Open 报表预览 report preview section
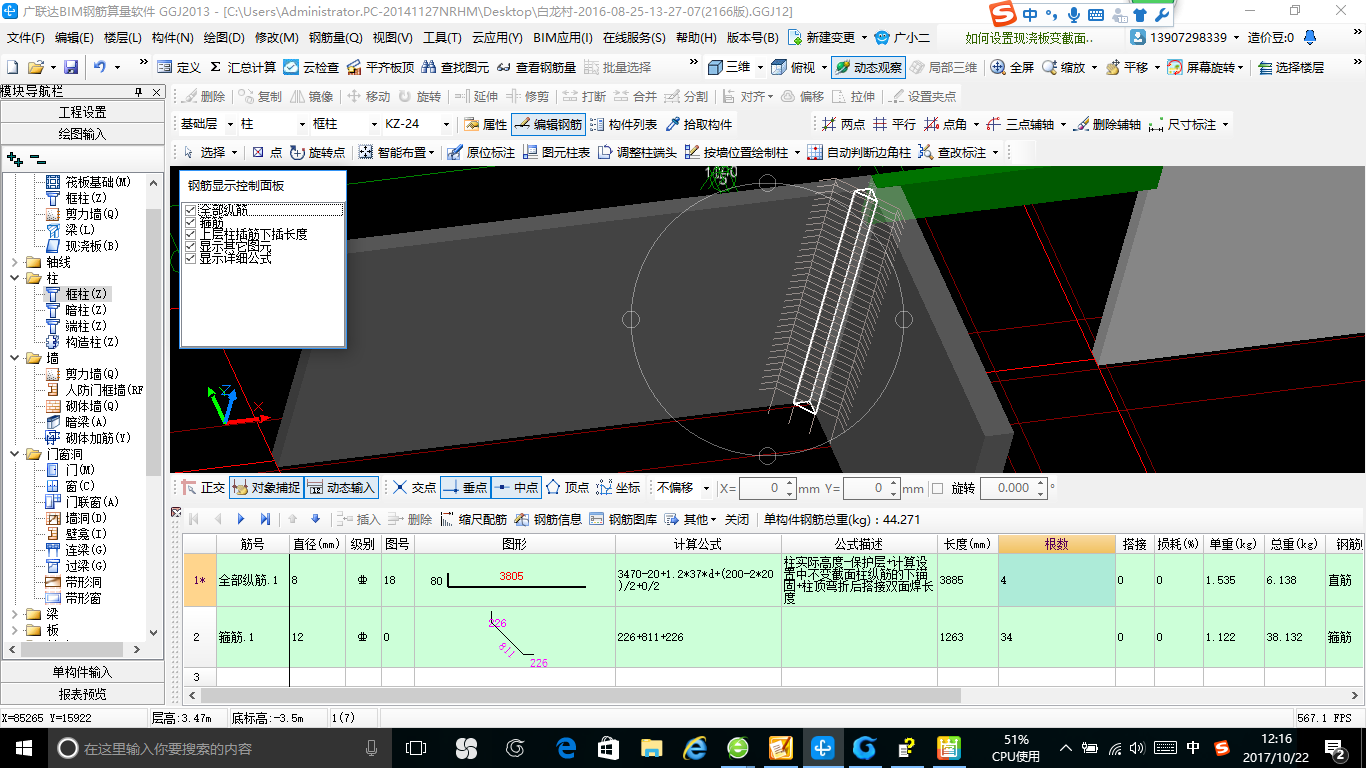 point(83,694)
